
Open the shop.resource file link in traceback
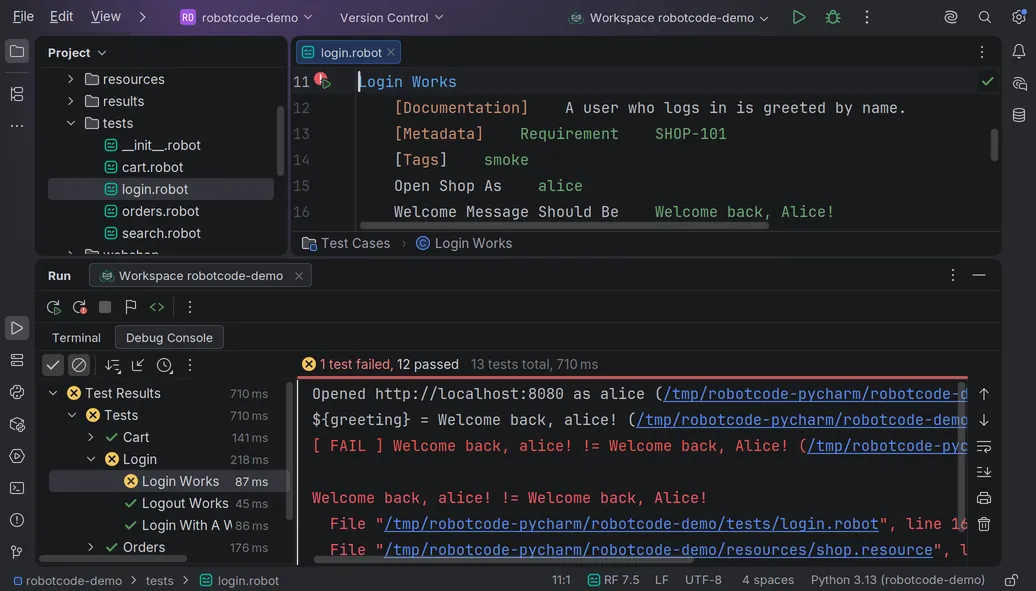[658, 549]
